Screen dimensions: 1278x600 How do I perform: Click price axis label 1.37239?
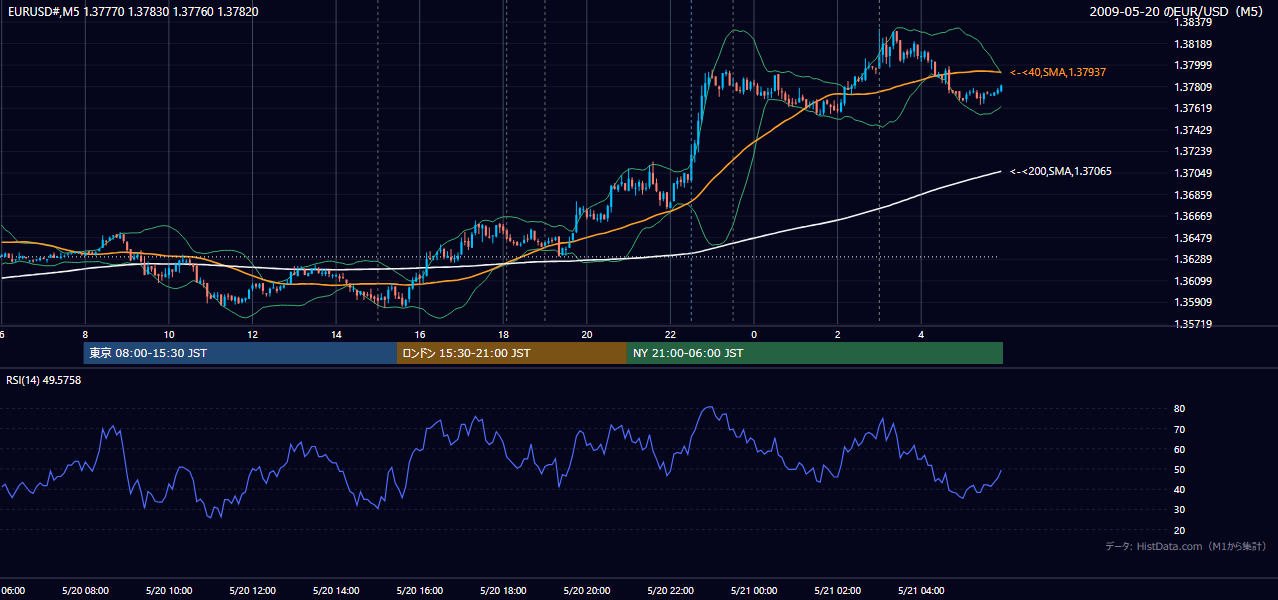pyautogui.click(x=1193, y=152)
